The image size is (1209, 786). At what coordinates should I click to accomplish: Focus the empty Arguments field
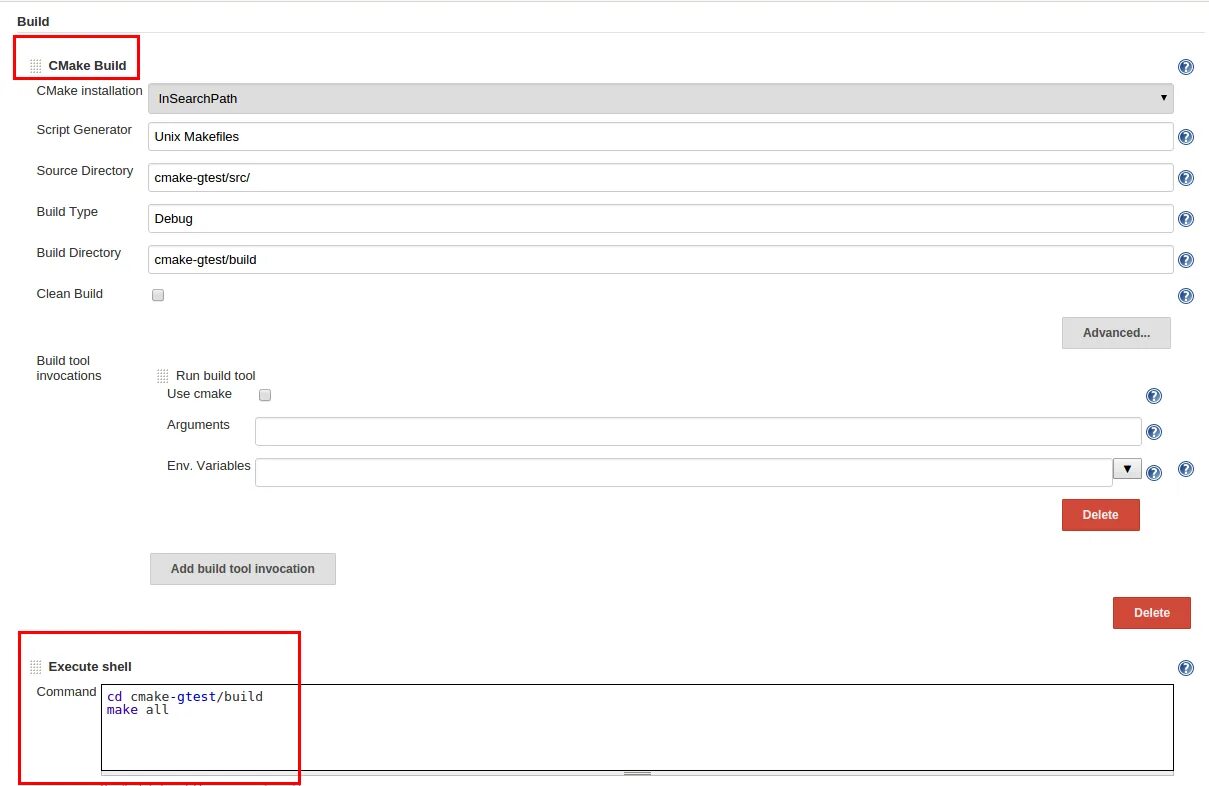(698, 431)
